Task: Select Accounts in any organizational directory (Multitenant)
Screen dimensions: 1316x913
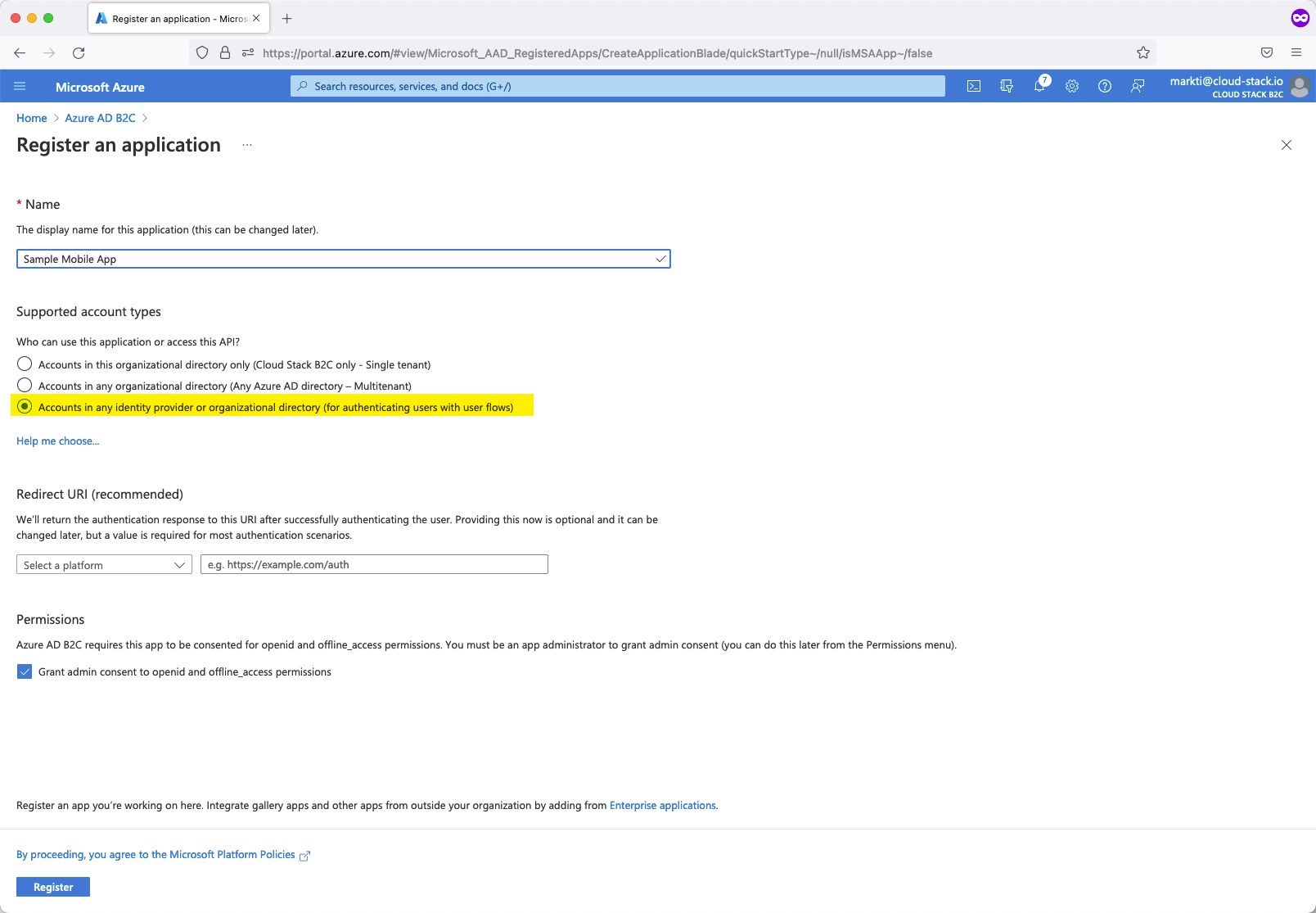Action: tap(25, 386)
